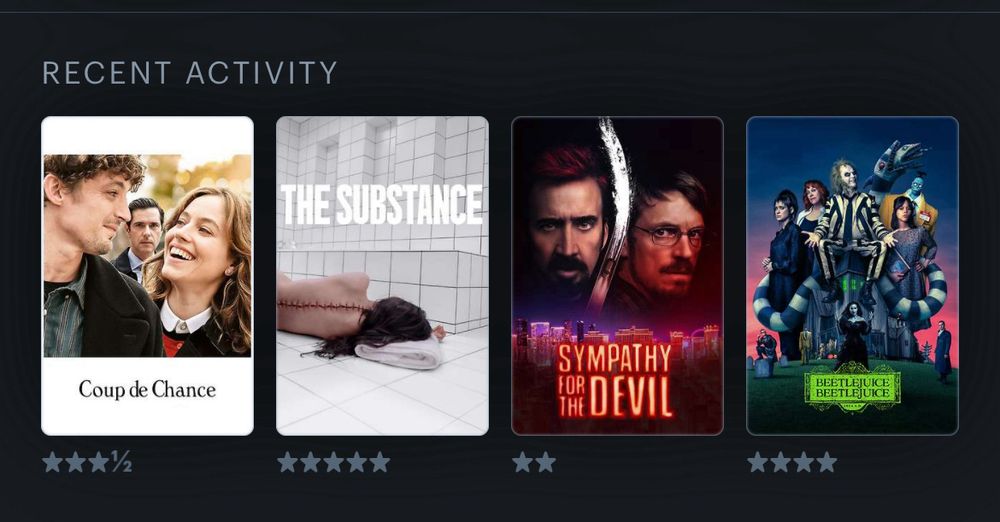Image resolution: width=1000 pixels, height=522 pixels.
Task: Click the first star under The Substance
Action: pyautogui.click(x=288, y=462)
